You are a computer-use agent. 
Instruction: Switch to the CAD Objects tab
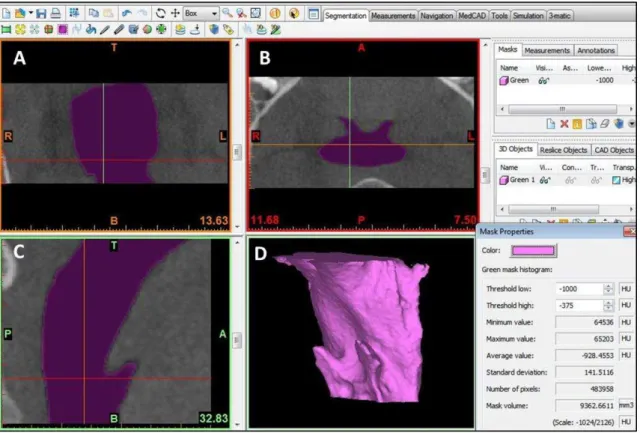(614, 150)
